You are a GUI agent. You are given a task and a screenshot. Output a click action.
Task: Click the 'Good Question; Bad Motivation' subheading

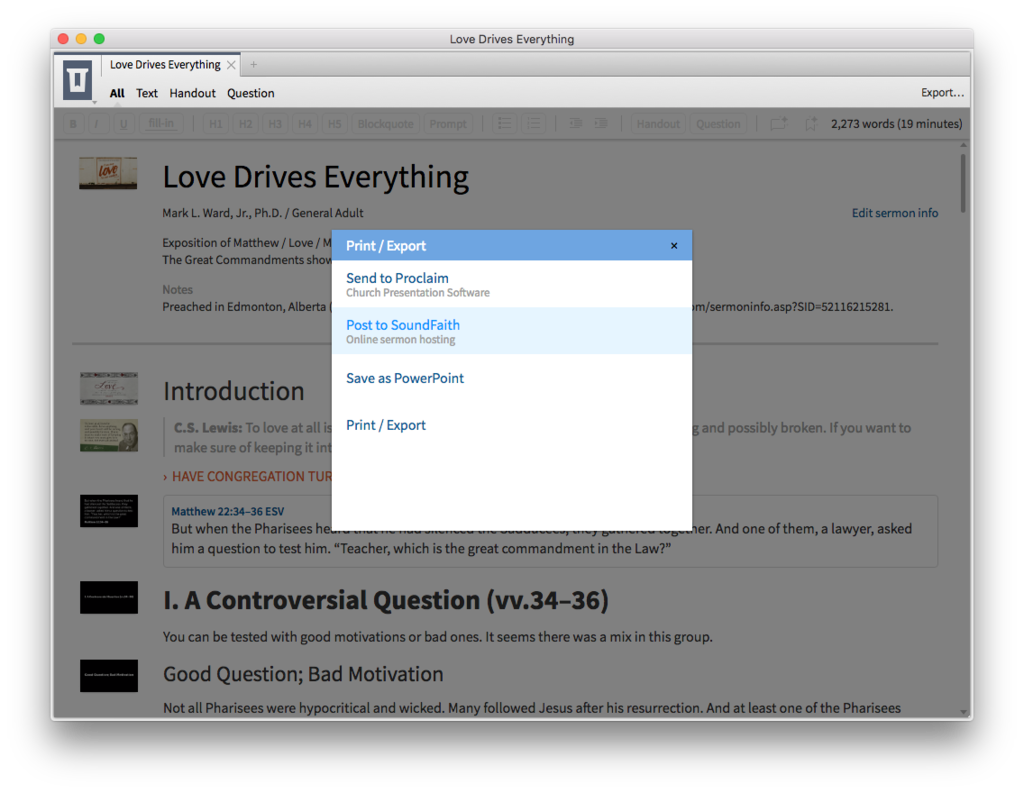coord(303,674)
